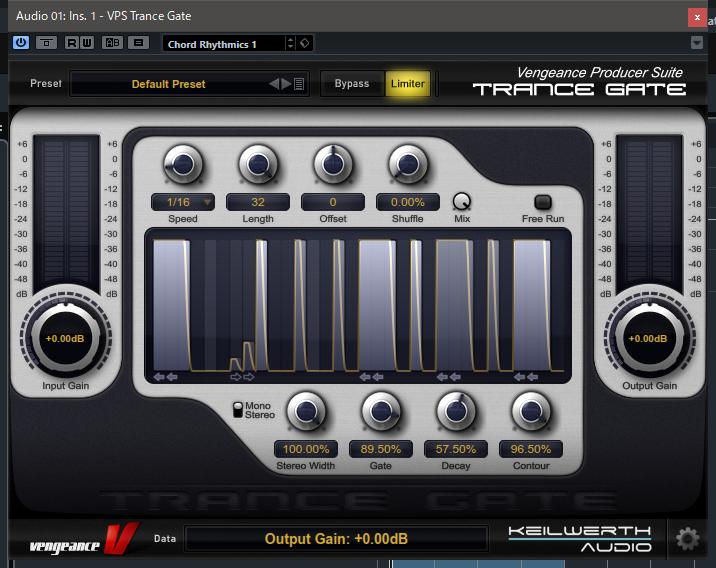Toggle the plugin power/activate button
The height and width of the screenshot is (568, 716).
click(x=21, y=43)
